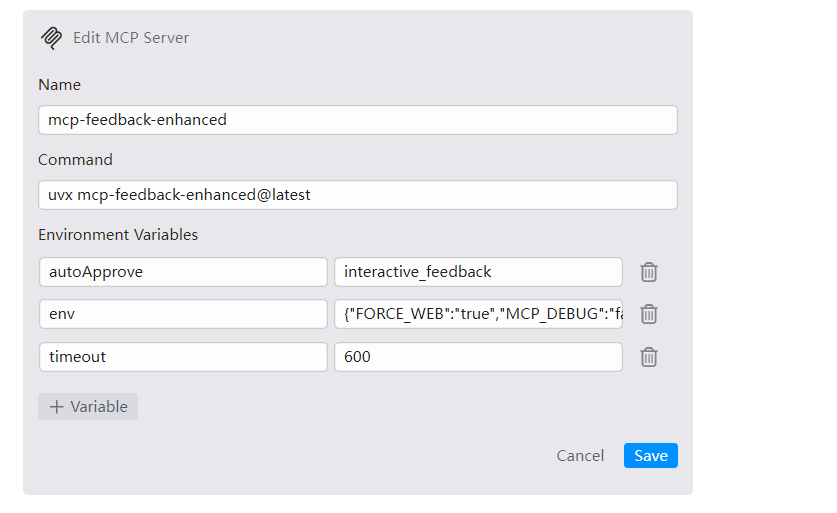Edit the FORCE_WEB JSON value field
The height and width of the screenshot is (513, 837).
(478, 314)
